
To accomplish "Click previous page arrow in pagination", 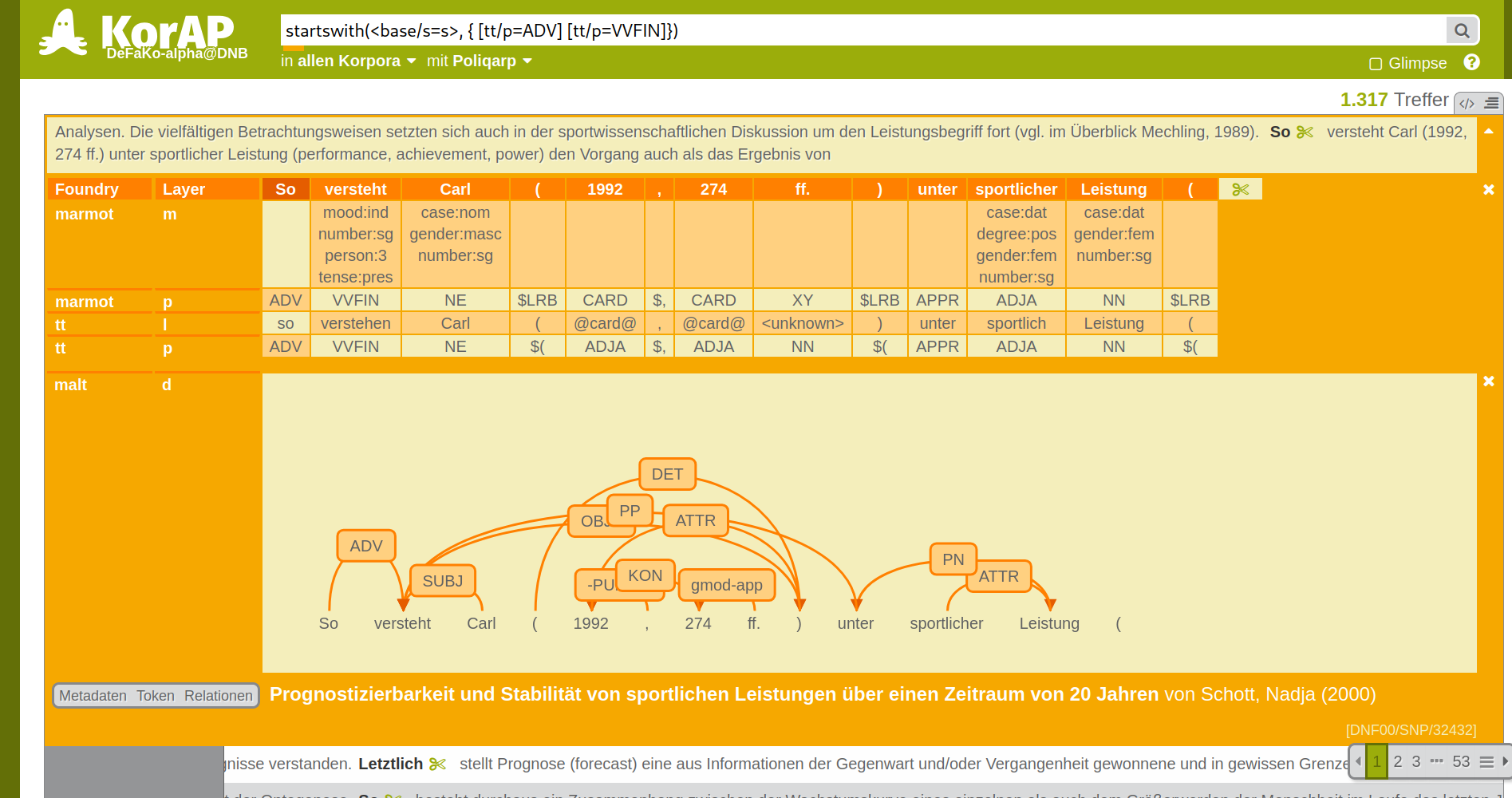I will click(1358, 761).
